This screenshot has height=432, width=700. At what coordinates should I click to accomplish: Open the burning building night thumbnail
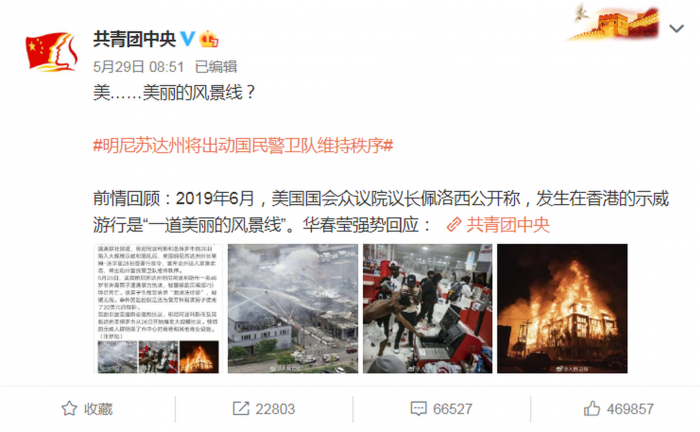coord(562,308)
